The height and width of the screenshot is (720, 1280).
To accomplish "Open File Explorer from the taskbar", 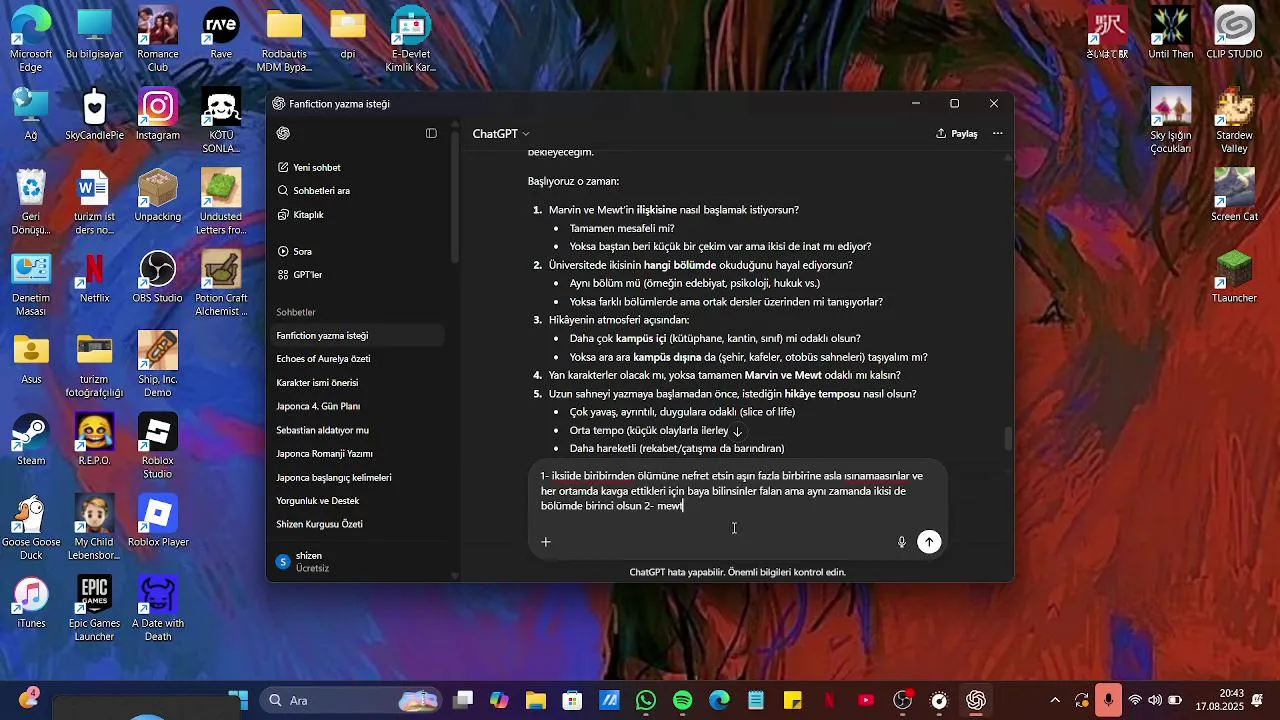I will [535, 700].
